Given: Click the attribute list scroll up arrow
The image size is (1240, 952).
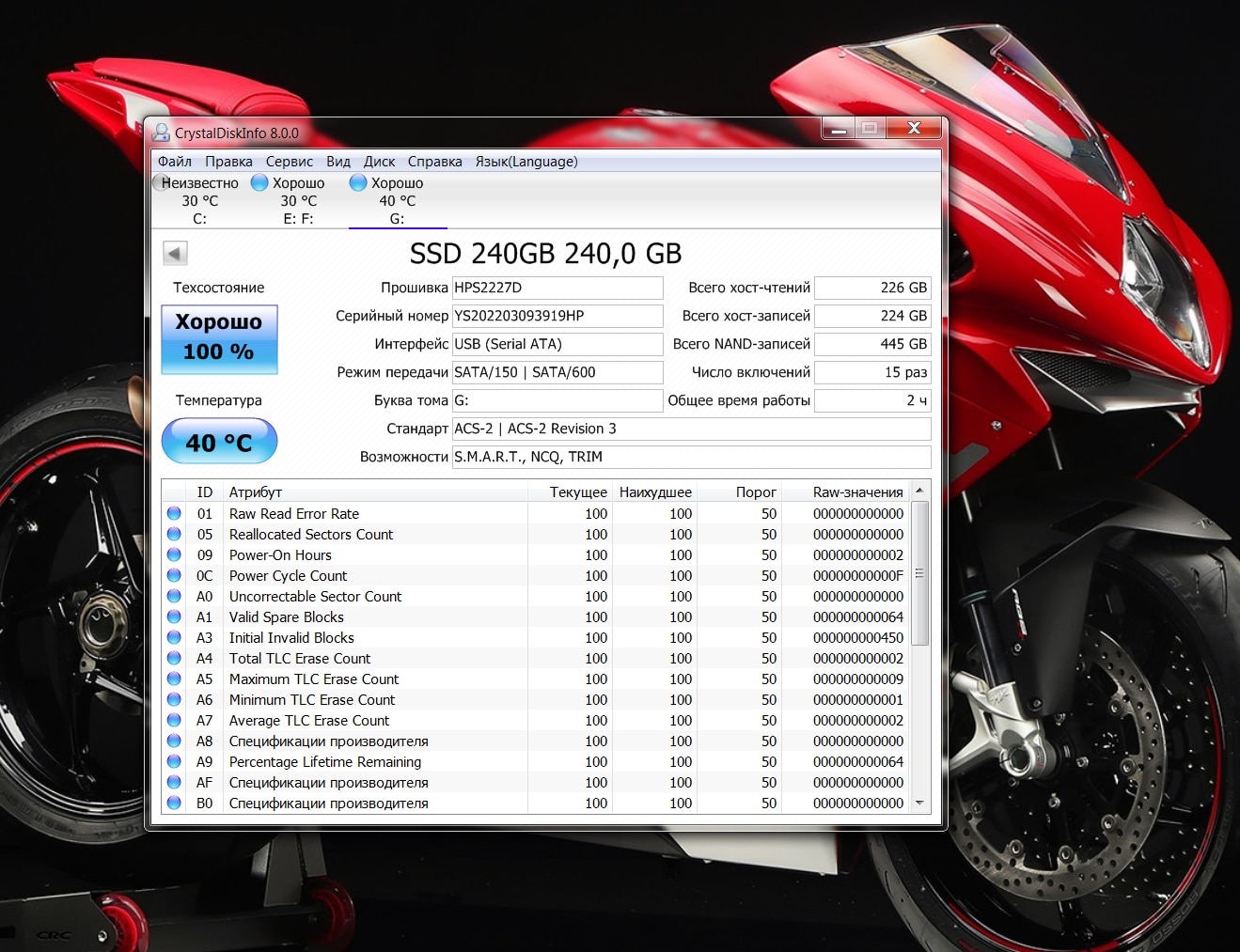Looking at the screenshot, I should pos(920,492).
